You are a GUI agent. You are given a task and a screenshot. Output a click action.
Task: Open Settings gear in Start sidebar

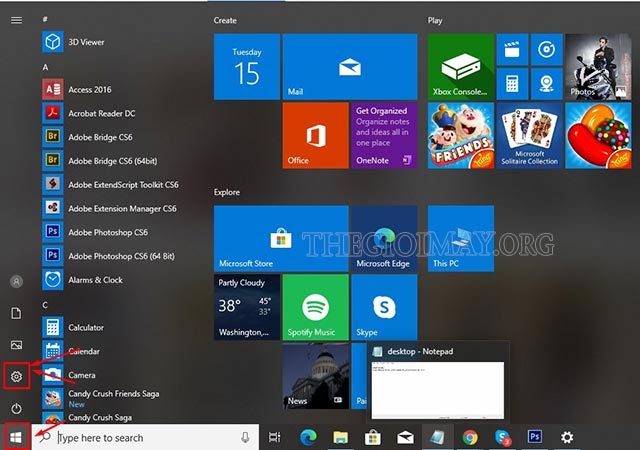[16, 376]
